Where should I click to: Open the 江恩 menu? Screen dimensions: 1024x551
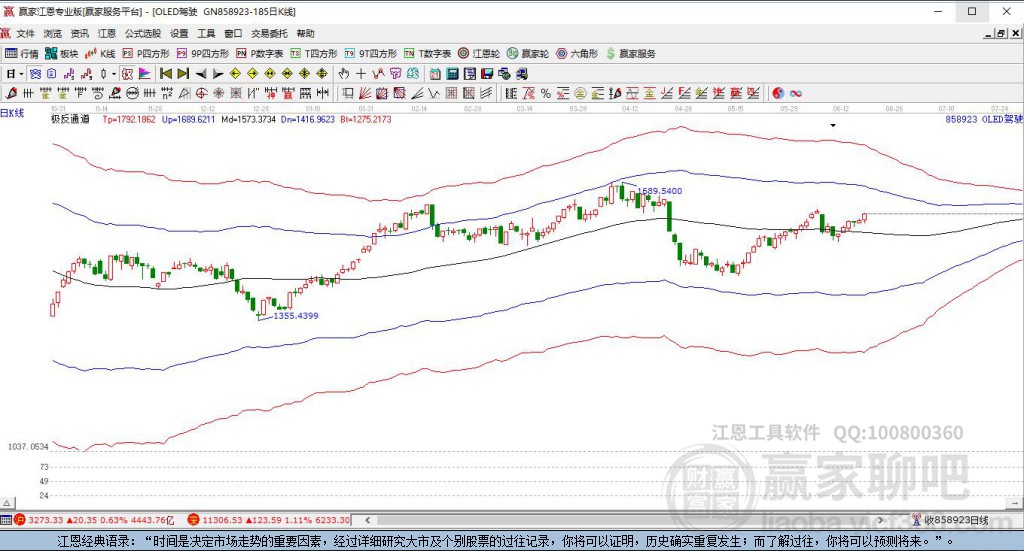tap(106, 33)
